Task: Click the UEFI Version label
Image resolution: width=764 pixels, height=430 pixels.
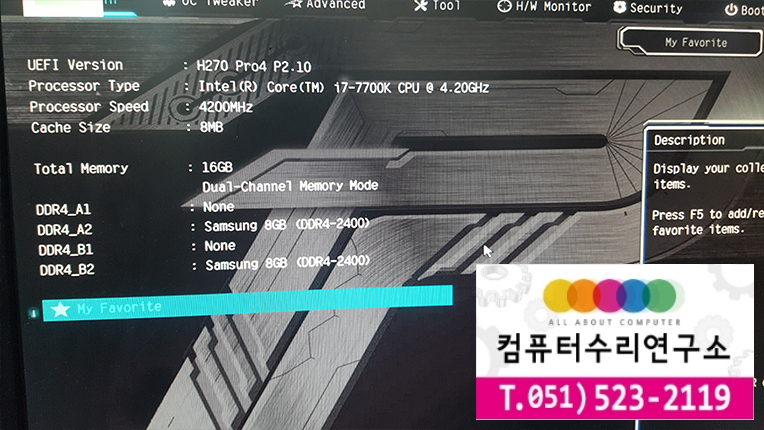Action: [x=75, y=65]
